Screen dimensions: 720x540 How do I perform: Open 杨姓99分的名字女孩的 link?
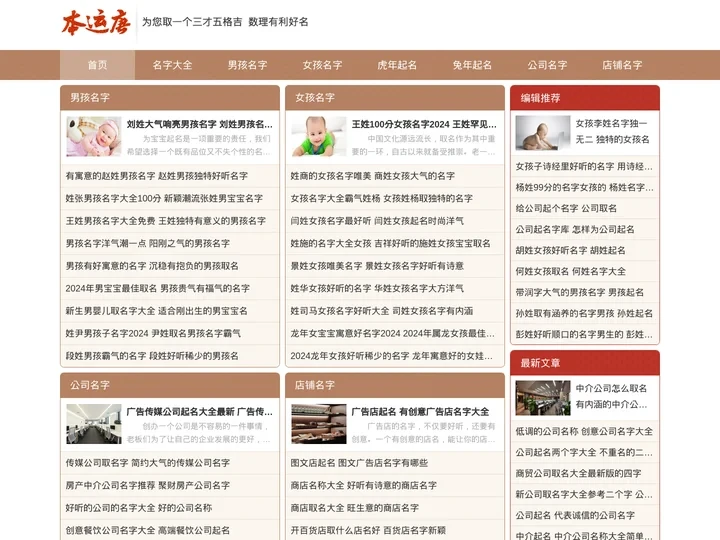(585, 187)
